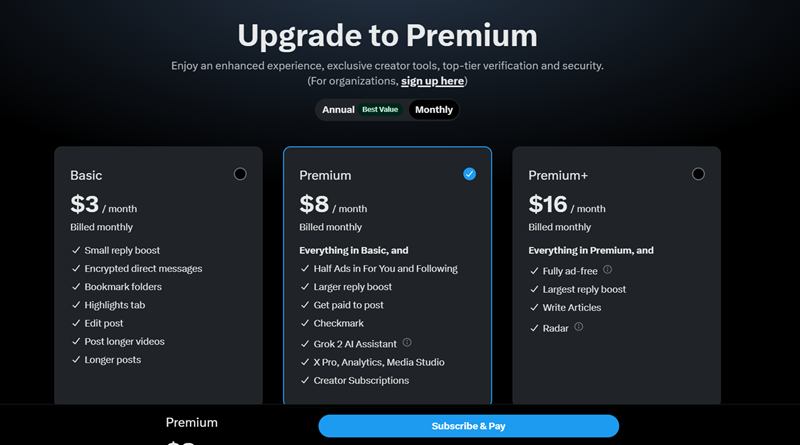
Task: Click the info icon beside Radar
Action: pyautogui.click(x=579, y=326)
